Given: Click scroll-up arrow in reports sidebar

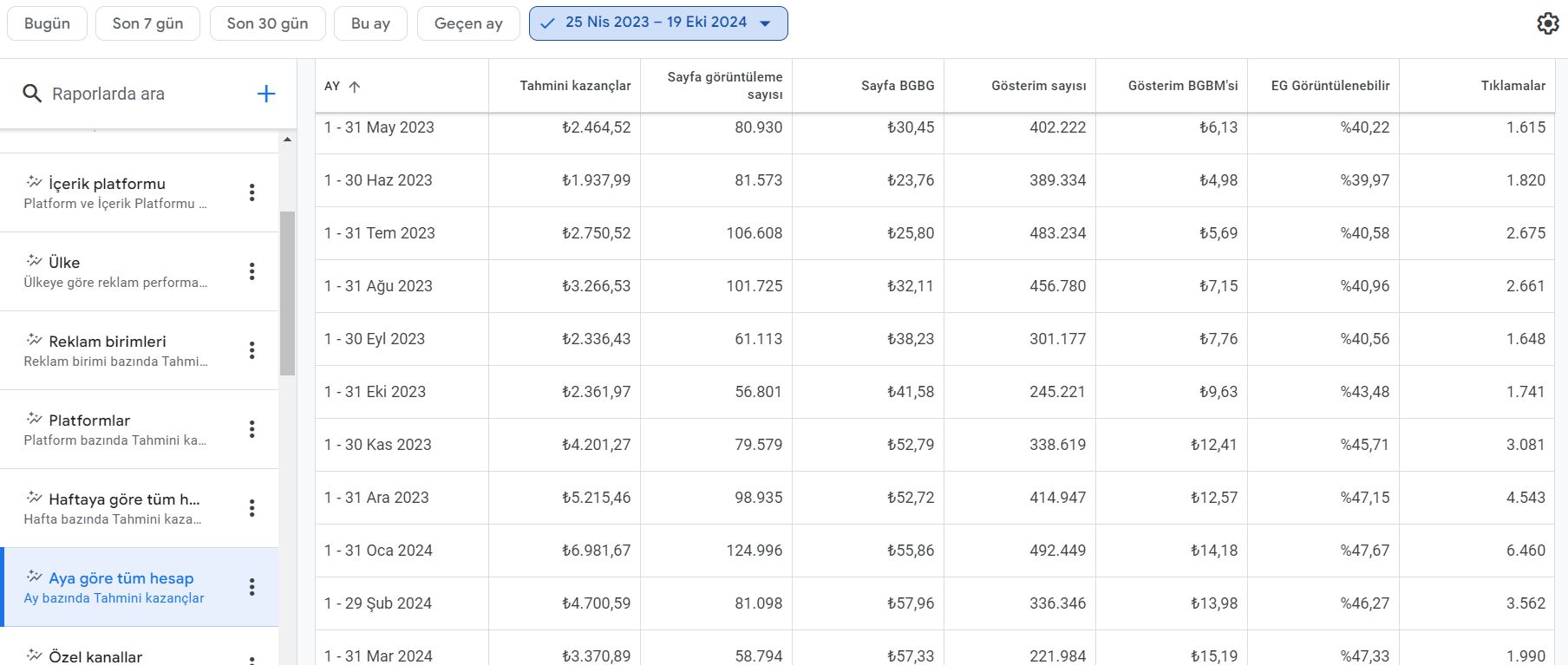Looking at the screenshot, I should 287,140.
